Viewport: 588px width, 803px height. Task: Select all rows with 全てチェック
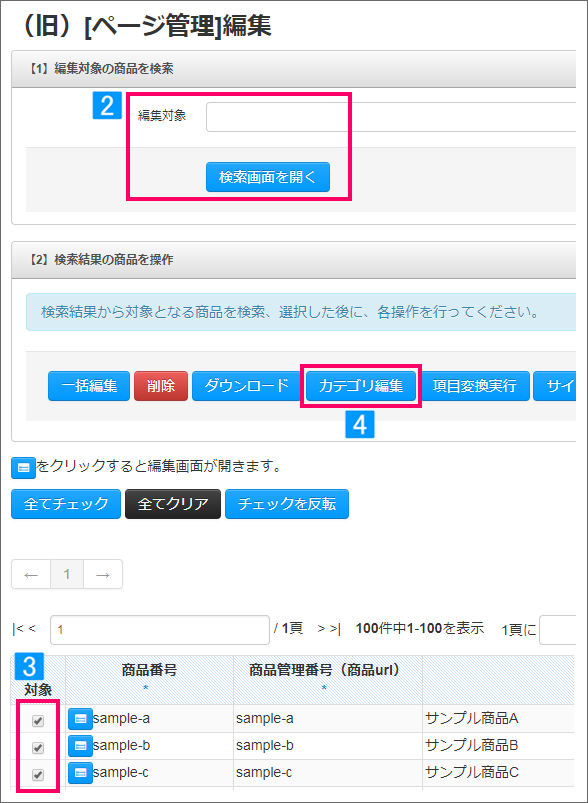(66, 504)
